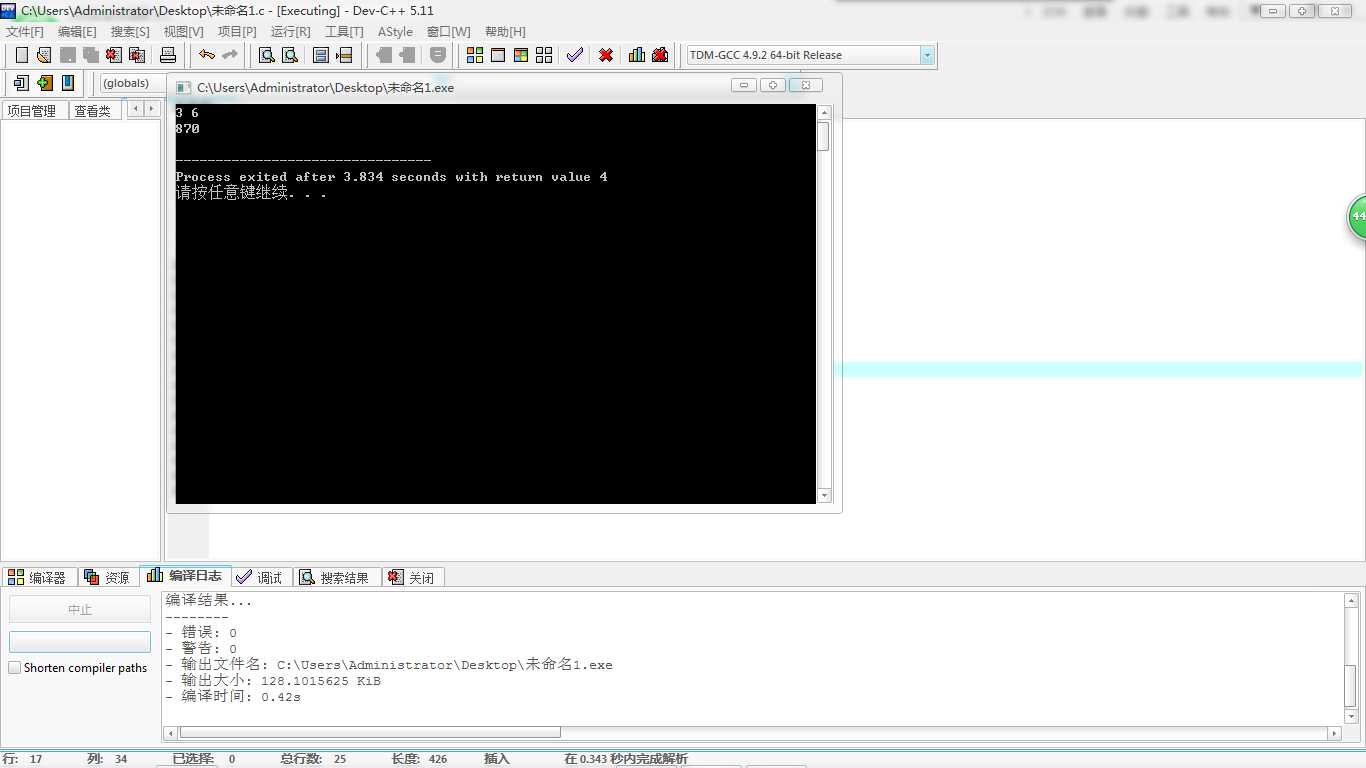Click the 关闭 bottom tab
This screenshot has width=1366, height=768.
(x=412, y=577)
